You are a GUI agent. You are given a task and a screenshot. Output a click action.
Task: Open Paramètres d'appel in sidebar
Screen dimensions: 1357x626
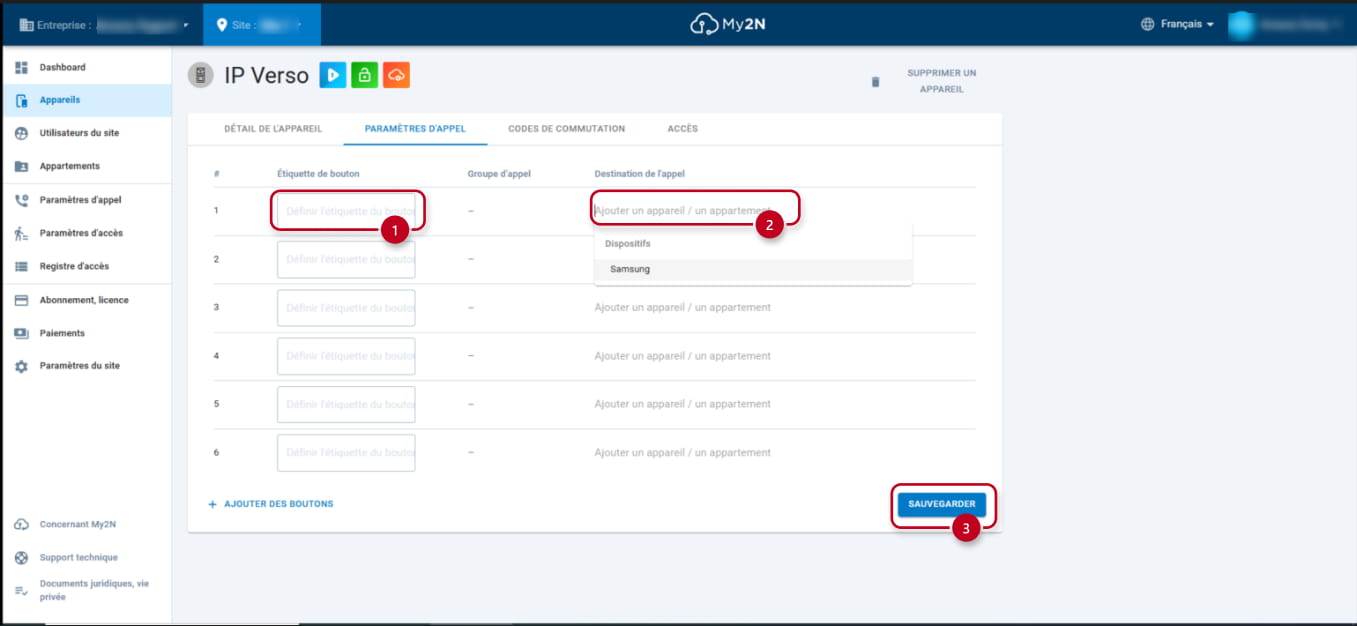80,200
